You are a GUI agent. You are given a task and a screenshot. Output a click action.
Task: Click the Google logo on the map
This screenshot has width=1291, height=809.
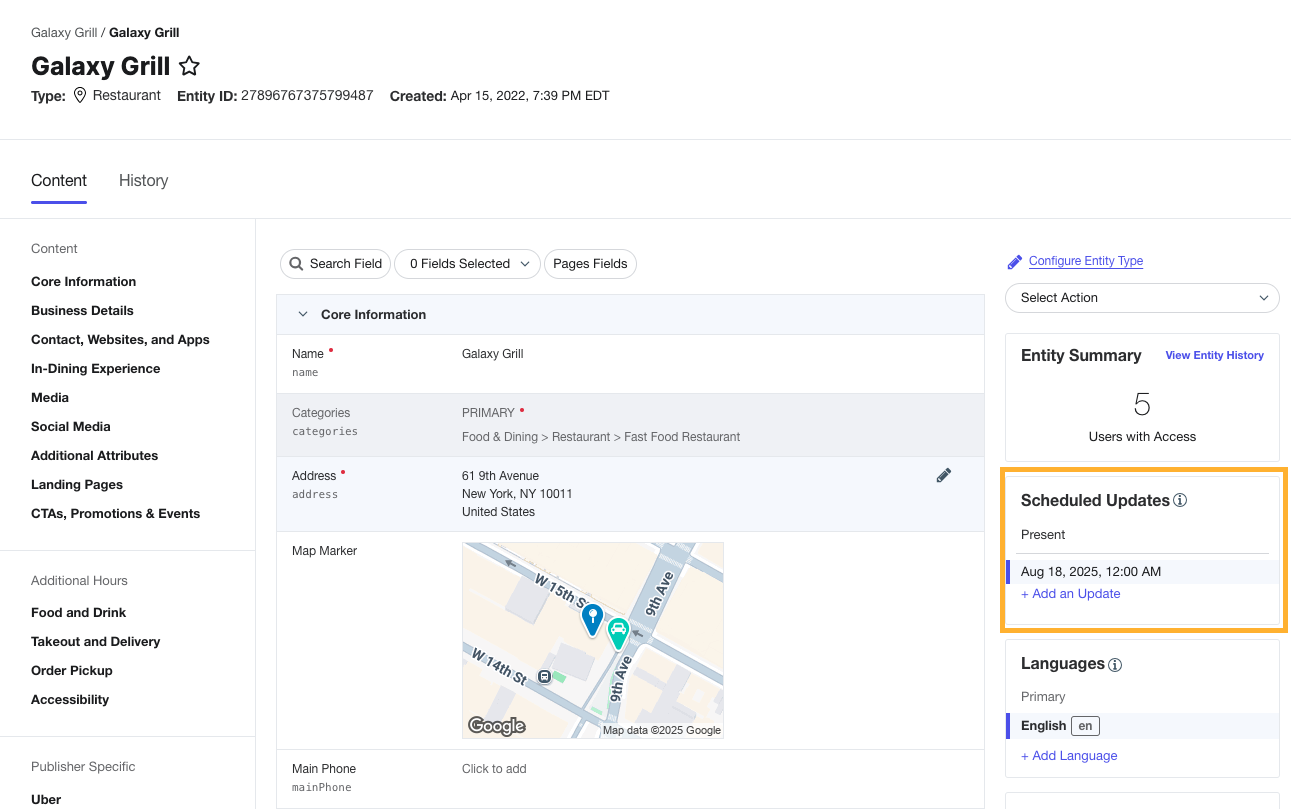[x=497, y=725]
